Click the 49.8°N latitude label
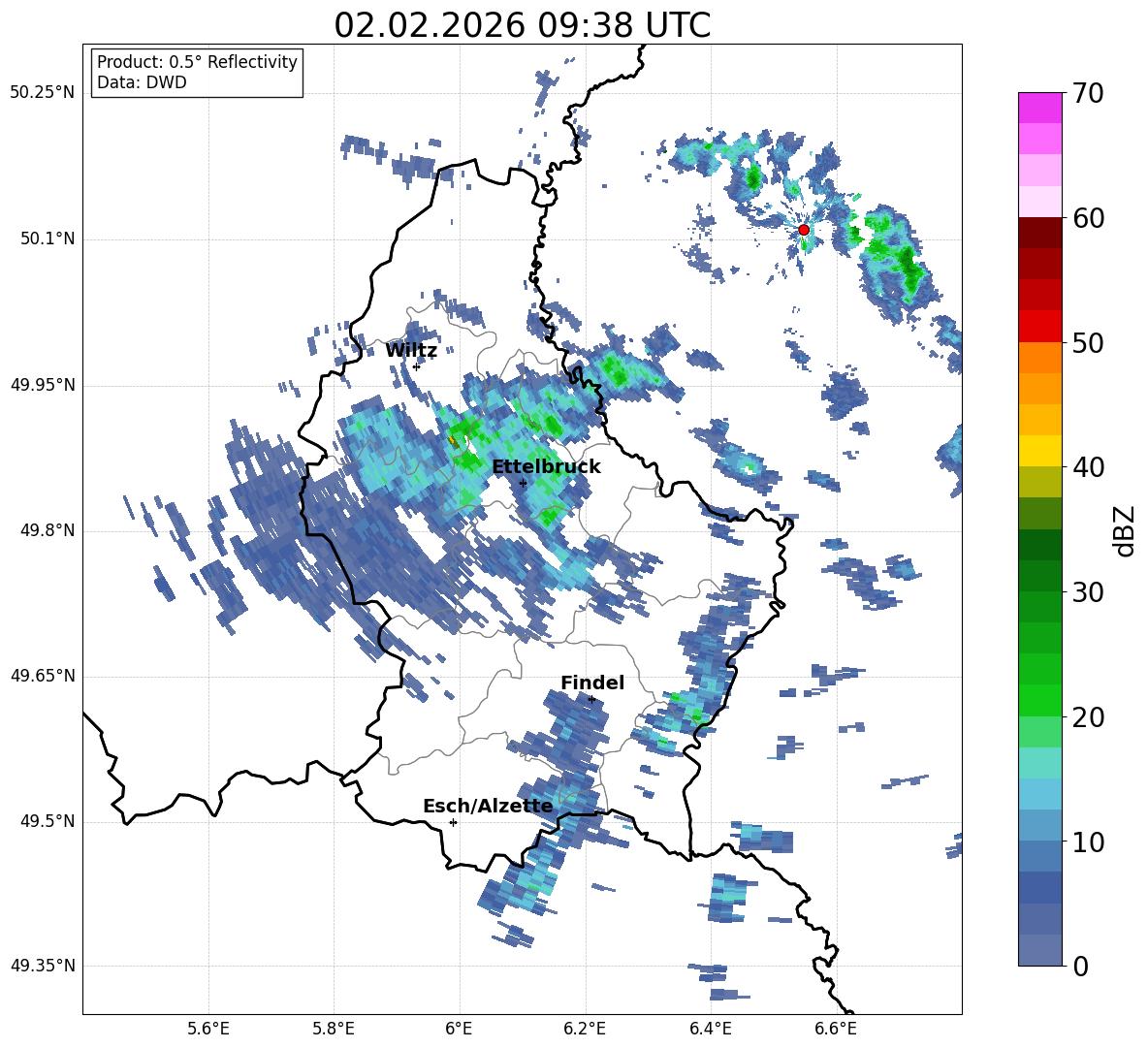1148x1048 pixels. tap(47, 530)
